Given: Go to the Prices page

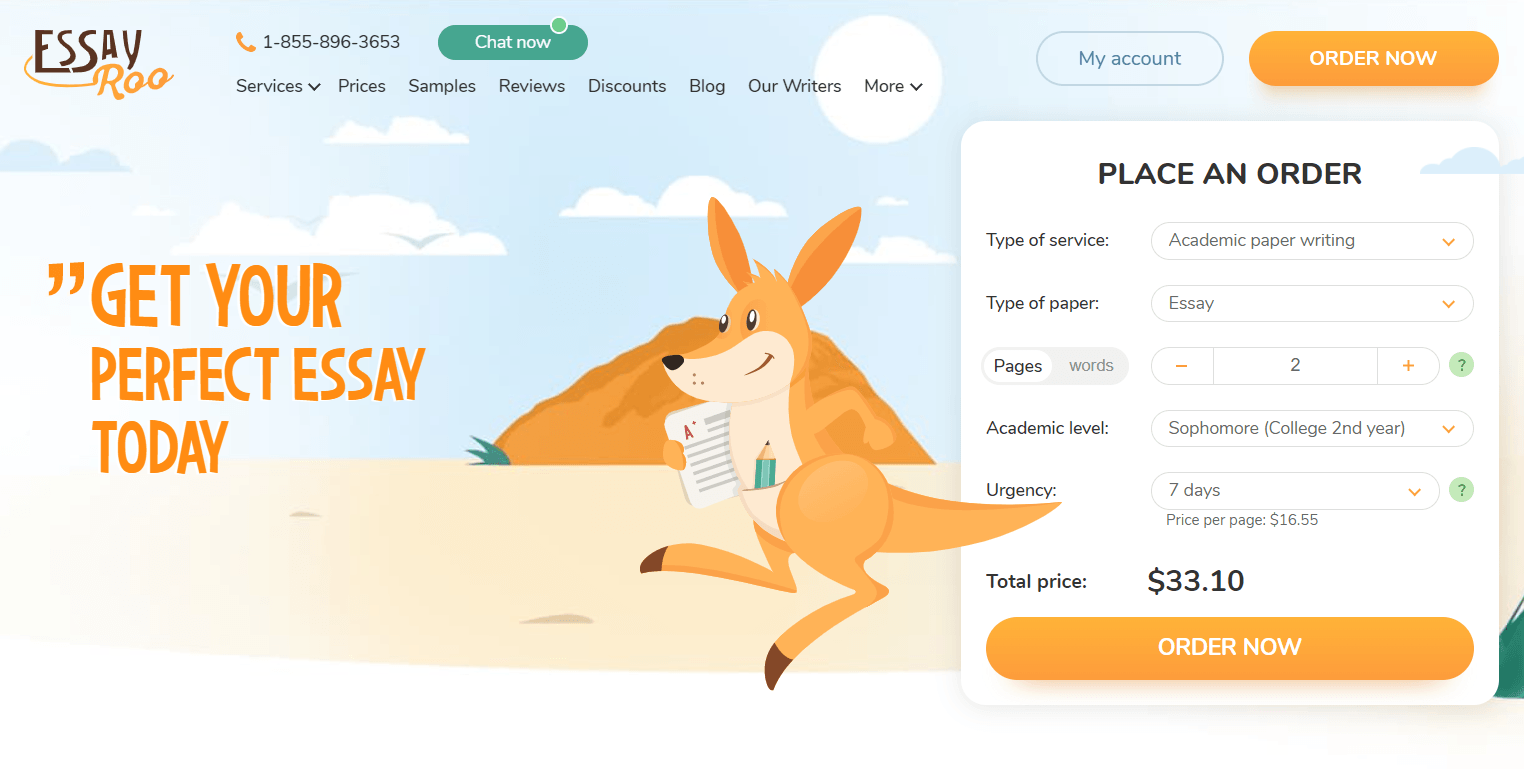Looking at the screenshot, I should (x=362, y=86).
